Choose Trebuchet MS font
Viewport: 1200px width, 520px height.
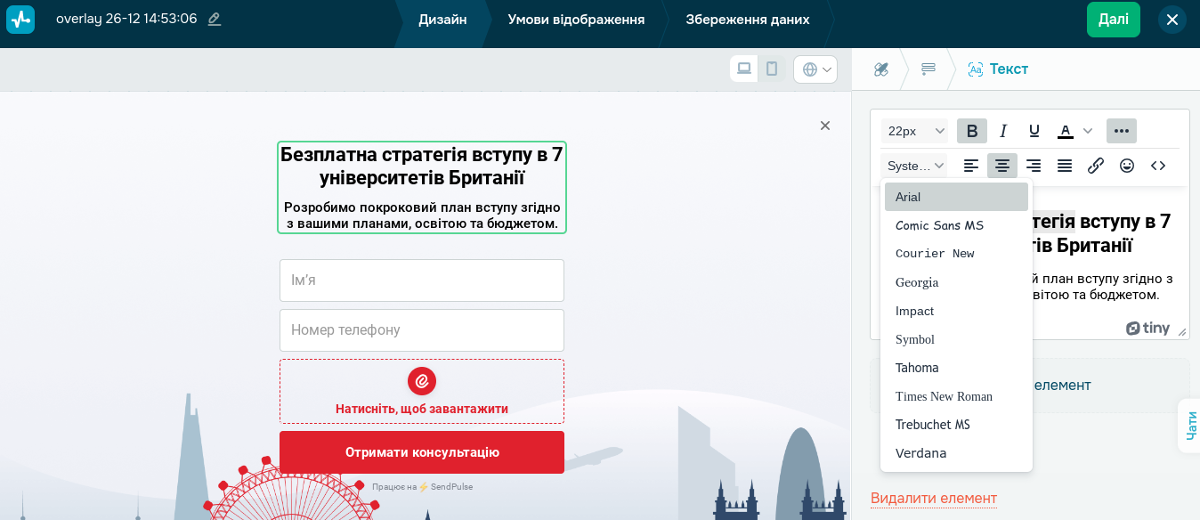(956, 425)
